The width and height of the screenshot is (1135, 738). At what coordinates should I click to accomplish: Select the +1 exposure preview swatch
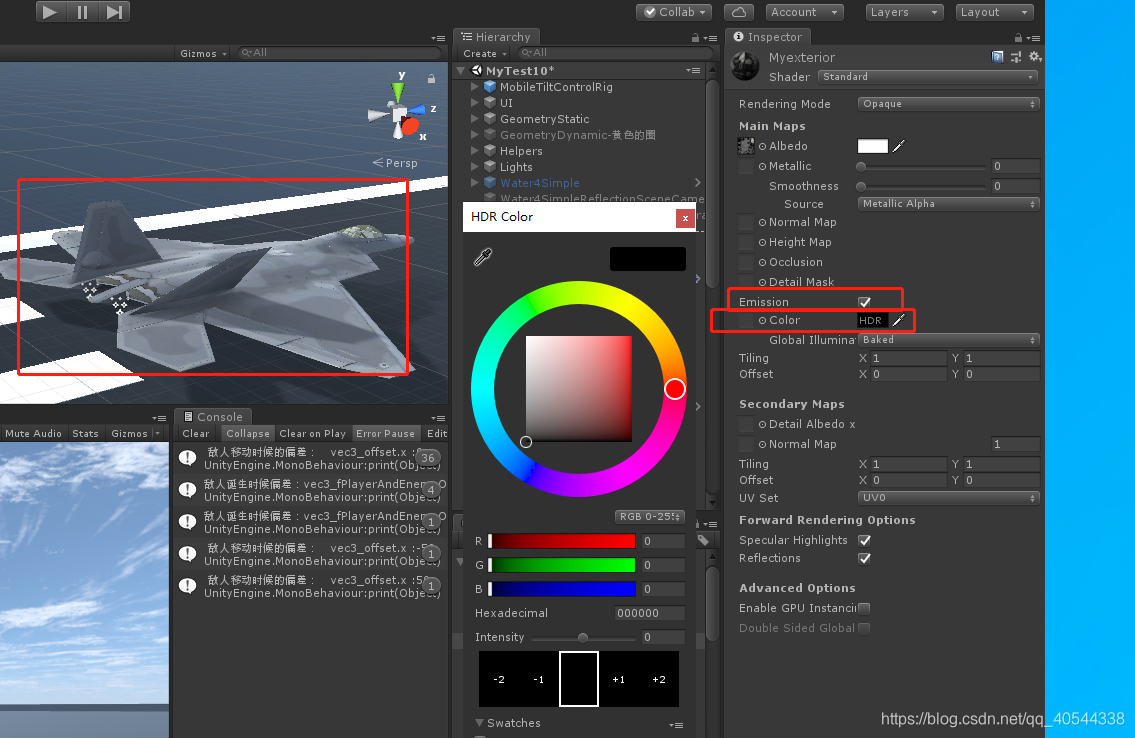click(x=618, y=679)
